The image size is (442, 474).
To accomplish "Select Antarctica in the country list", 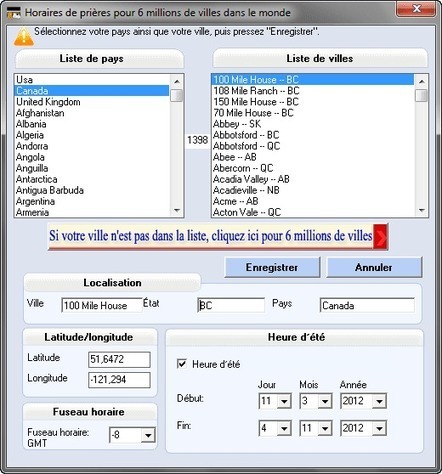I will (x=92, y=179).
